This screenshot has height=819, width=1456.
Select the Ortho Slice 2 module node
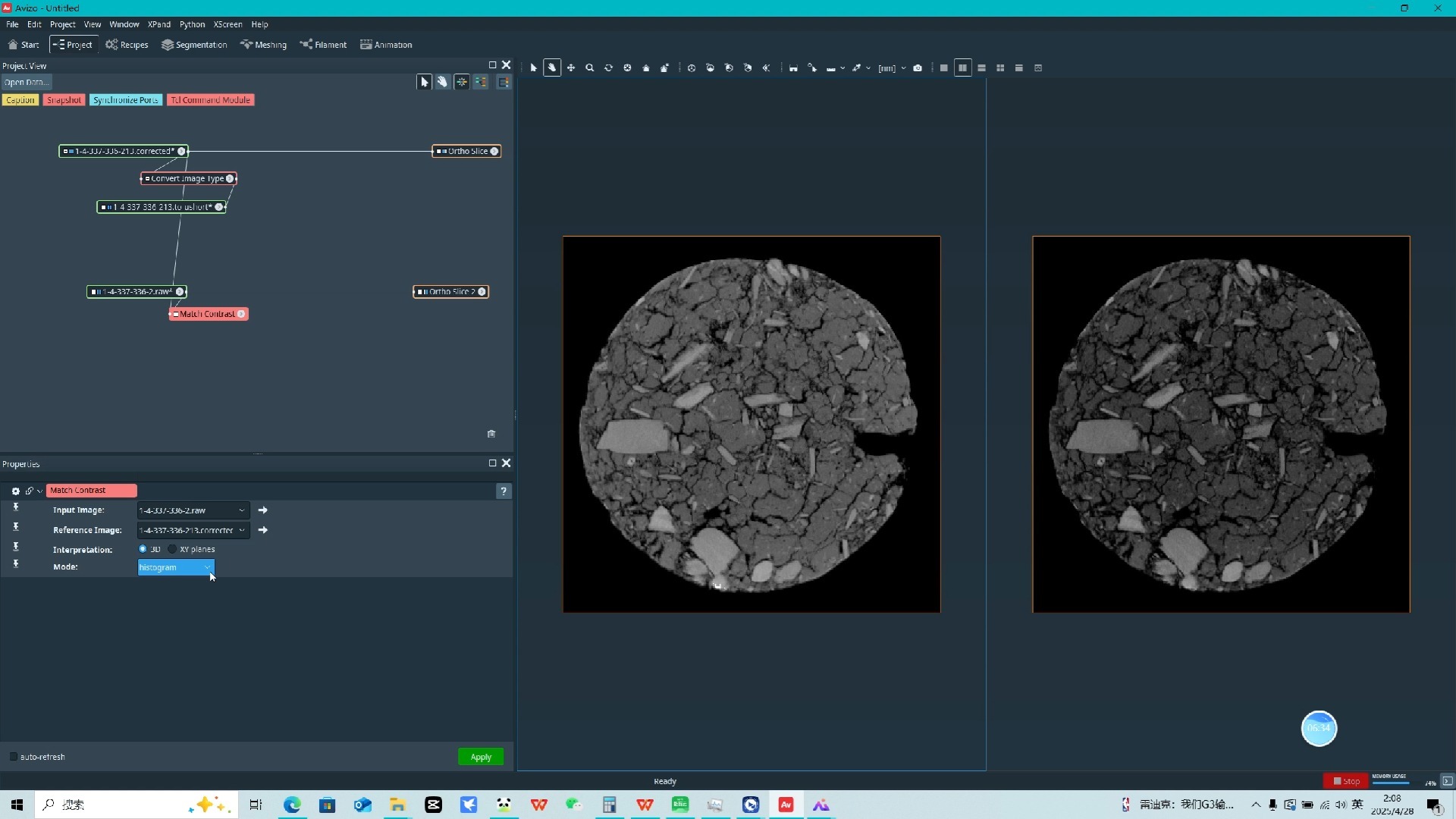tap(451, 292)
